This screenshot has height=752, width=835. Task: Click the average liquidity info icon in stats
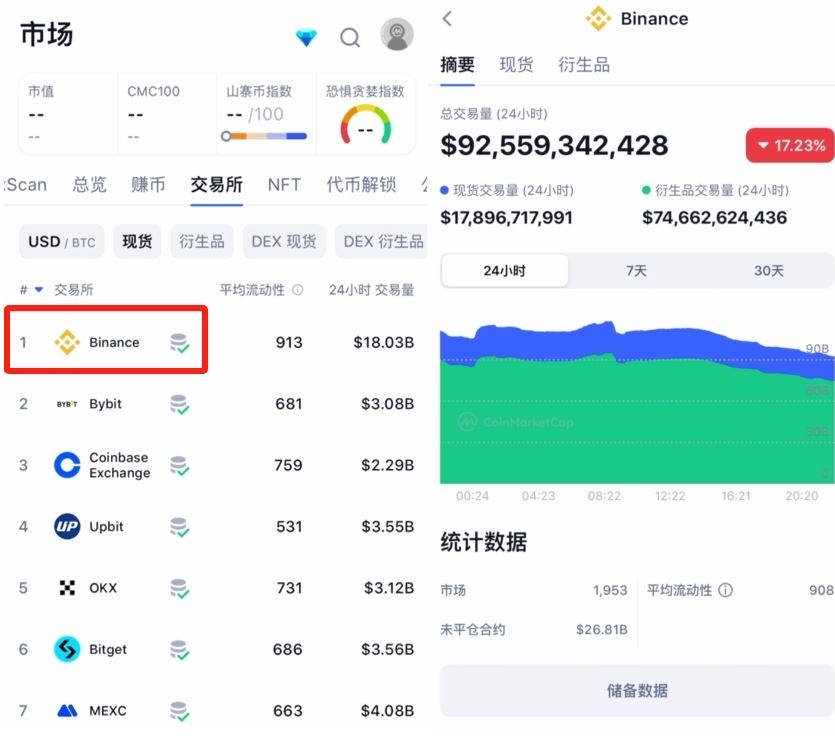725,590
